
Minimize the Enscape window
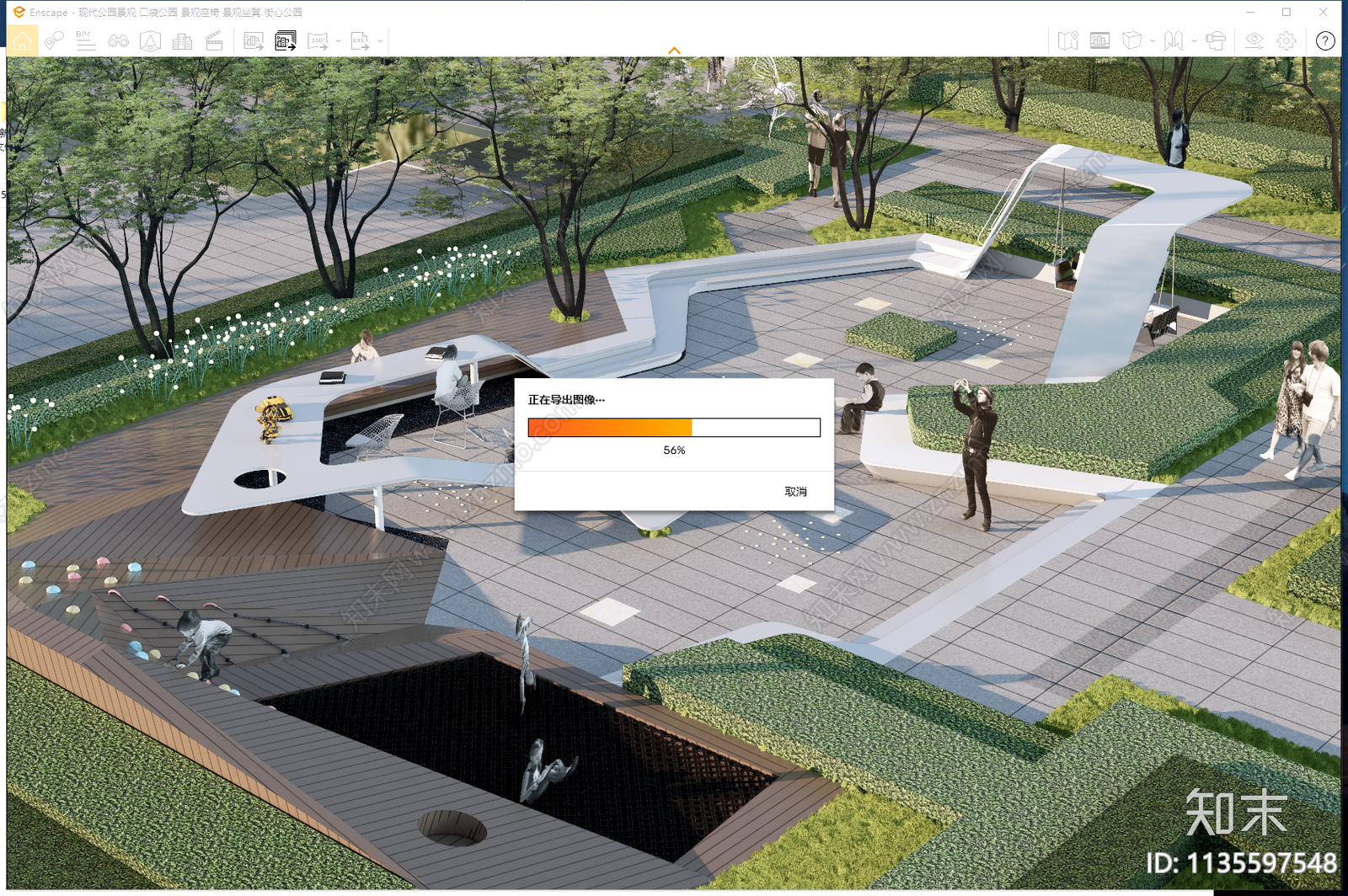click(x=1250, y=12)
